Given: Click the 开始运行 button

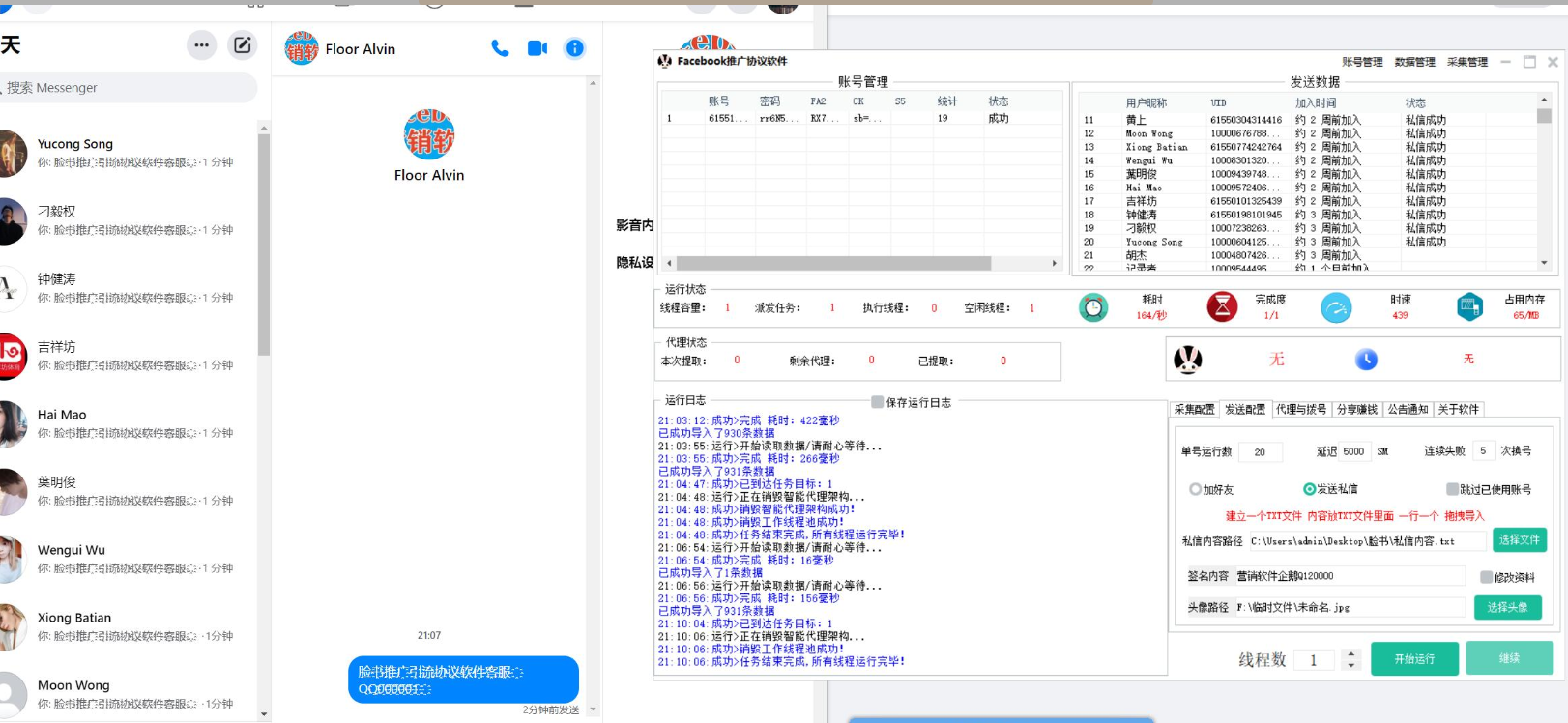Looking at the screenshot, I should click(x=1413, y=658).
